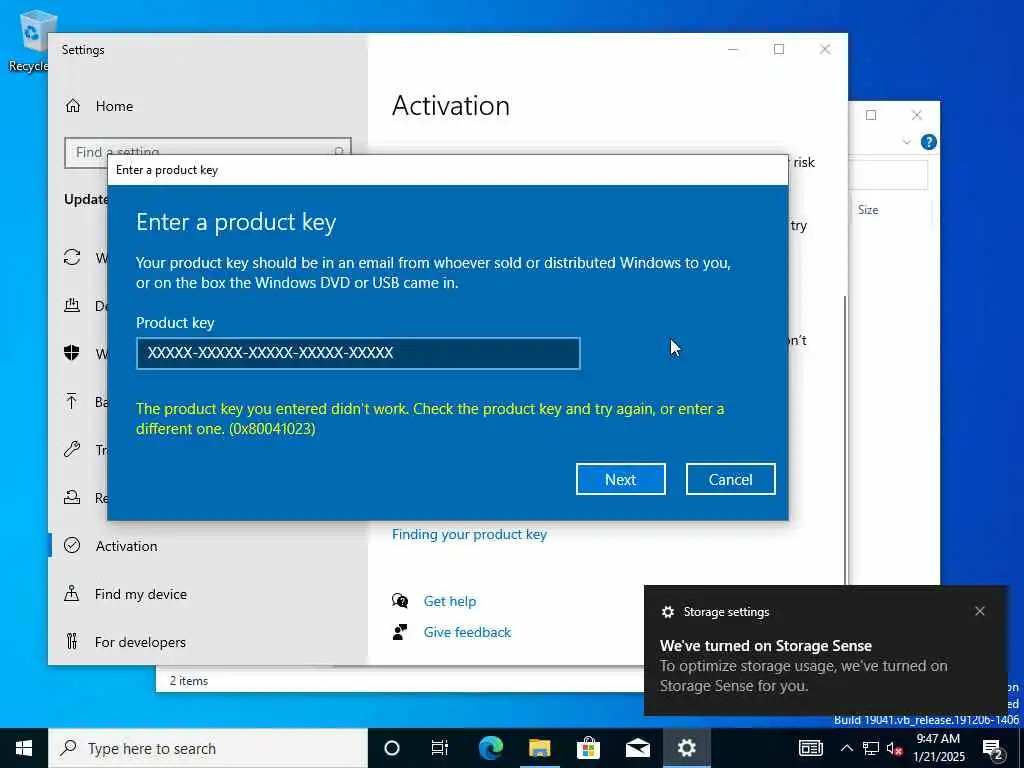Image resolution: width=1024 pixels, height=768 pixels.
Task: Click the Home house icon in Settings
Action: (72, 106)
